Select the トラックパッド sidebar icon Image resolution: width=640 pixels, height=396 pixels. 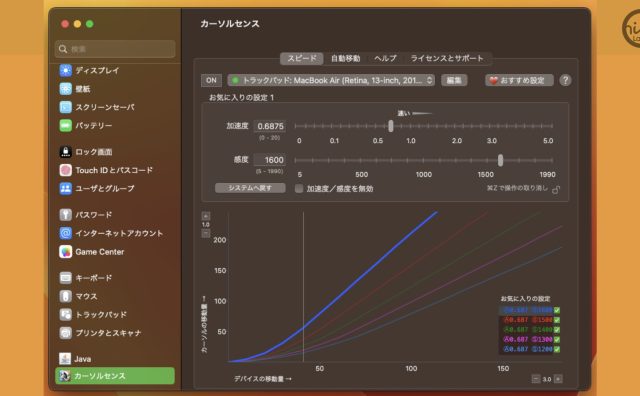click(66, 314)
